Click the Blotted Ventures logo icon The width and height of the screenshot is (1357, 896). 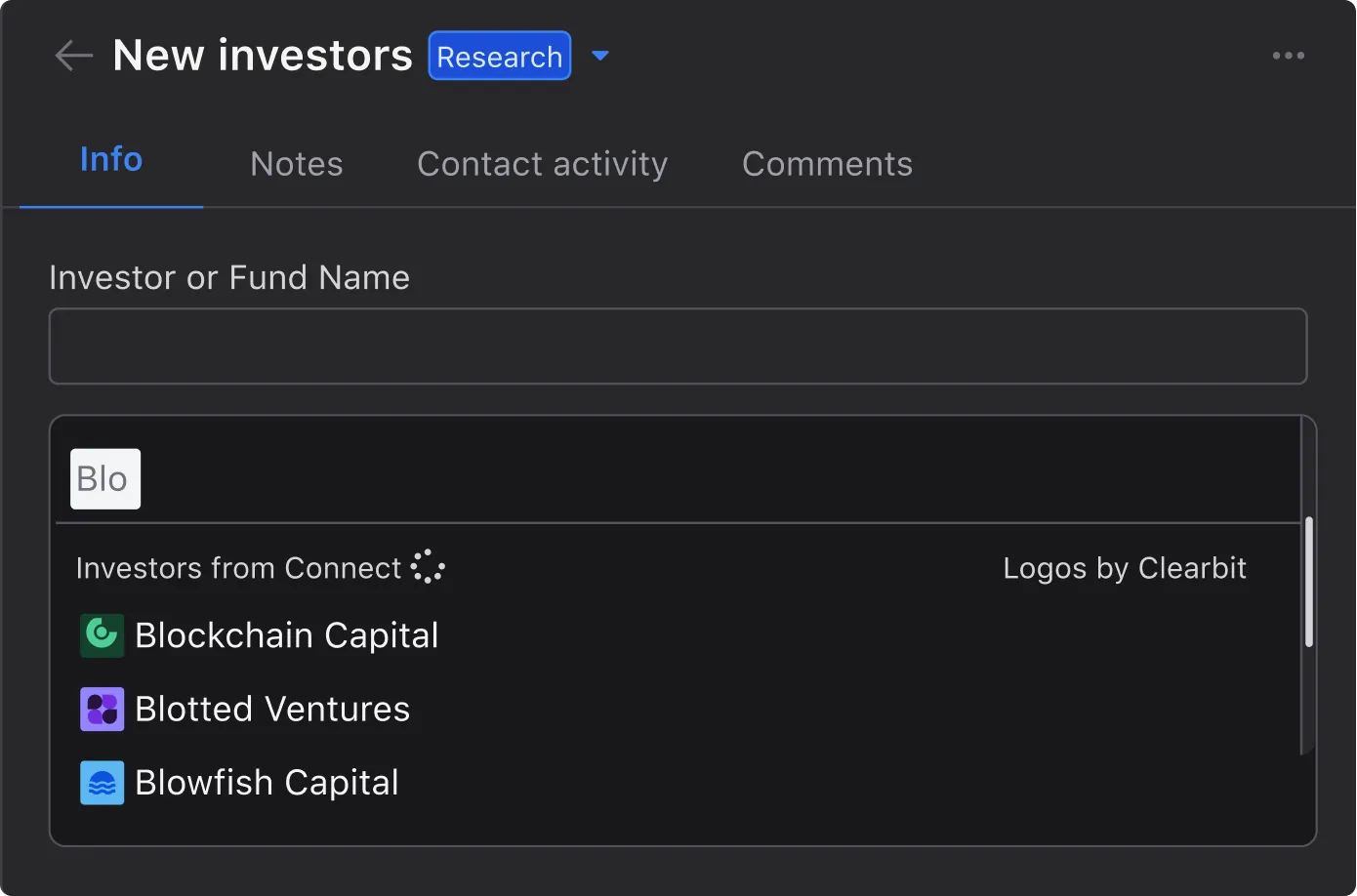(x=102, y=710)
